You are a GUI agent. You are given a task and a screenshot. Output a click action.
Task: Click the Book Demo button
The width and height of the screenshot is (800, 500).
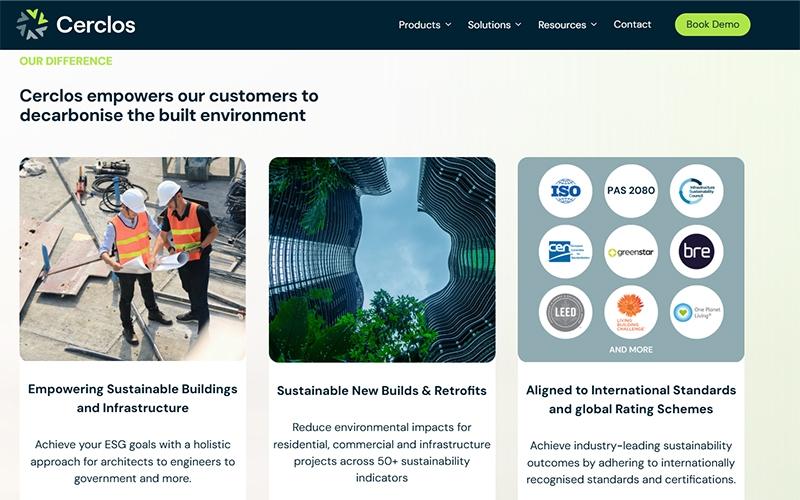pyautogui.click(x=712, y=24)
